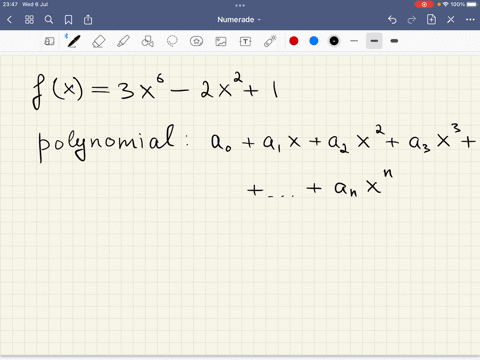Screen dimensions: 480x360
Task: Select the medium stroke width
Action: coord(374,41)
